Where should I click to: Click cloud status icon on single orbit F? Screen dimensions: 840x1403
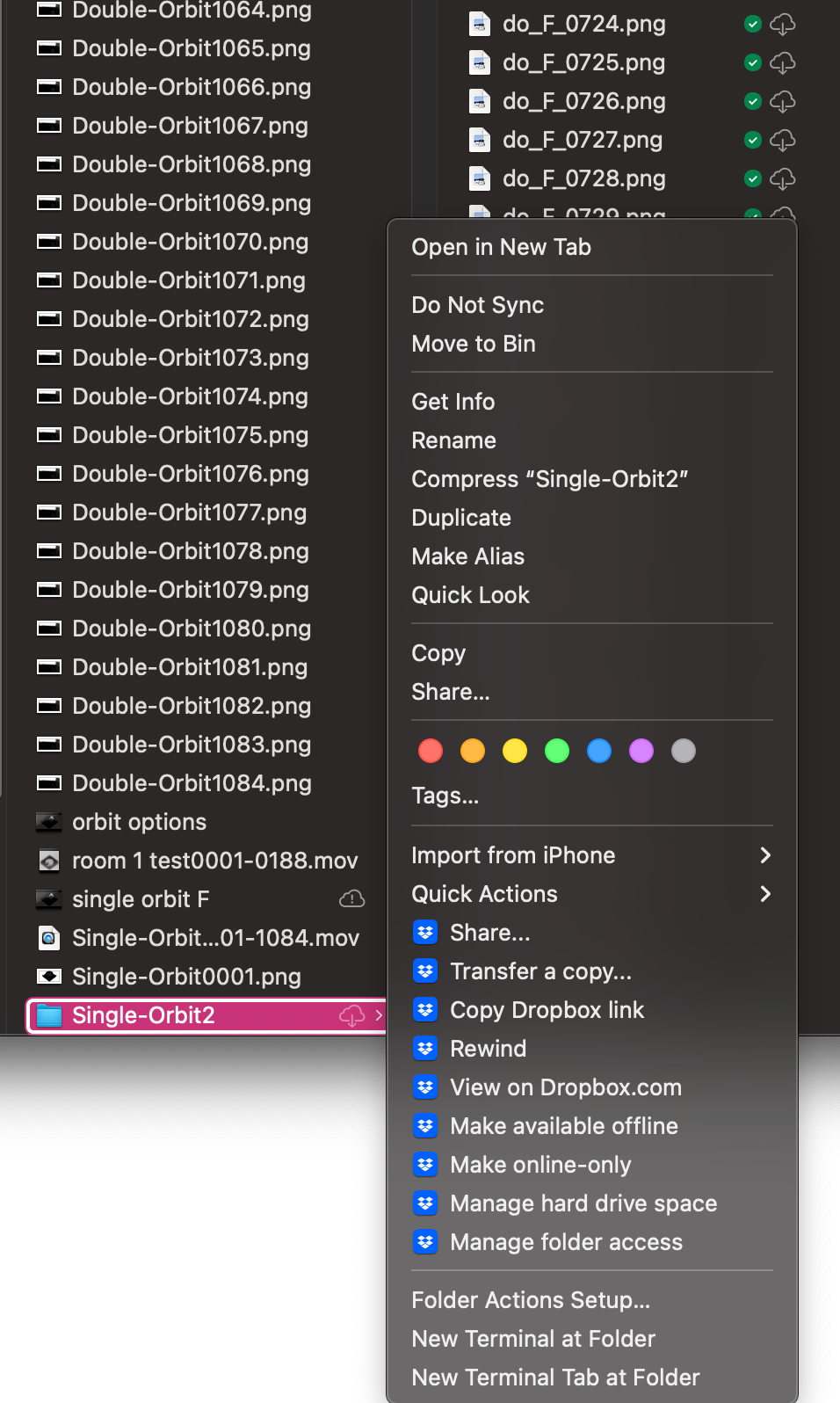351,898
